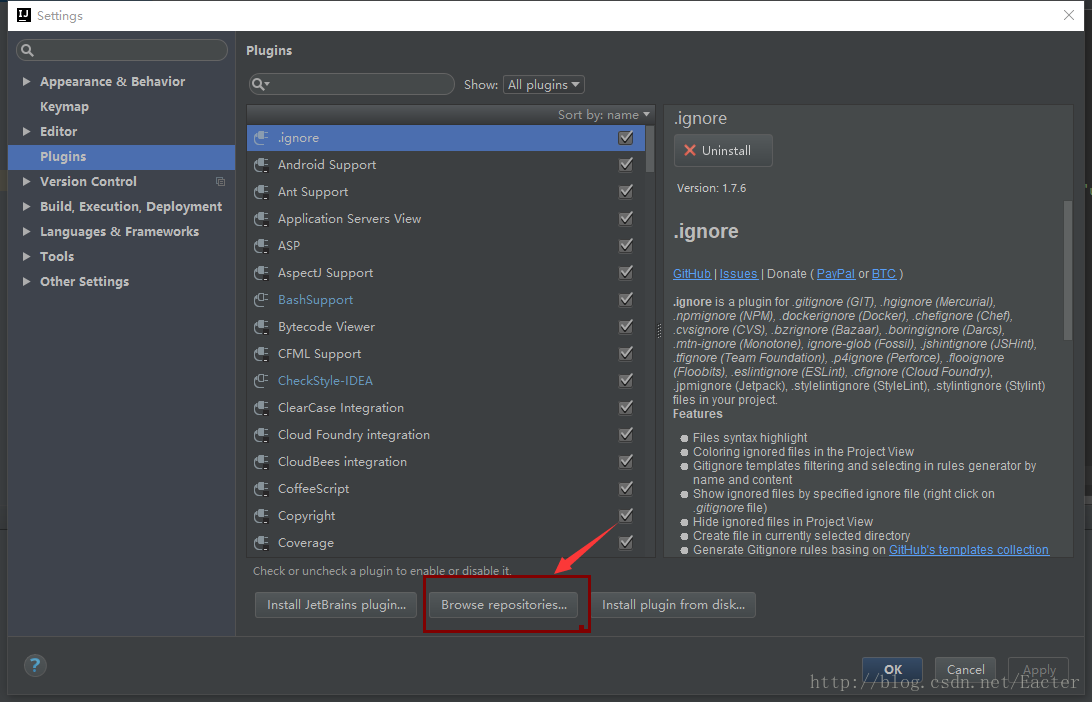The height and width of the screenshot is (702, 1092).
Task: Click the IntelliJ logo in title bar
Action: 24,15
